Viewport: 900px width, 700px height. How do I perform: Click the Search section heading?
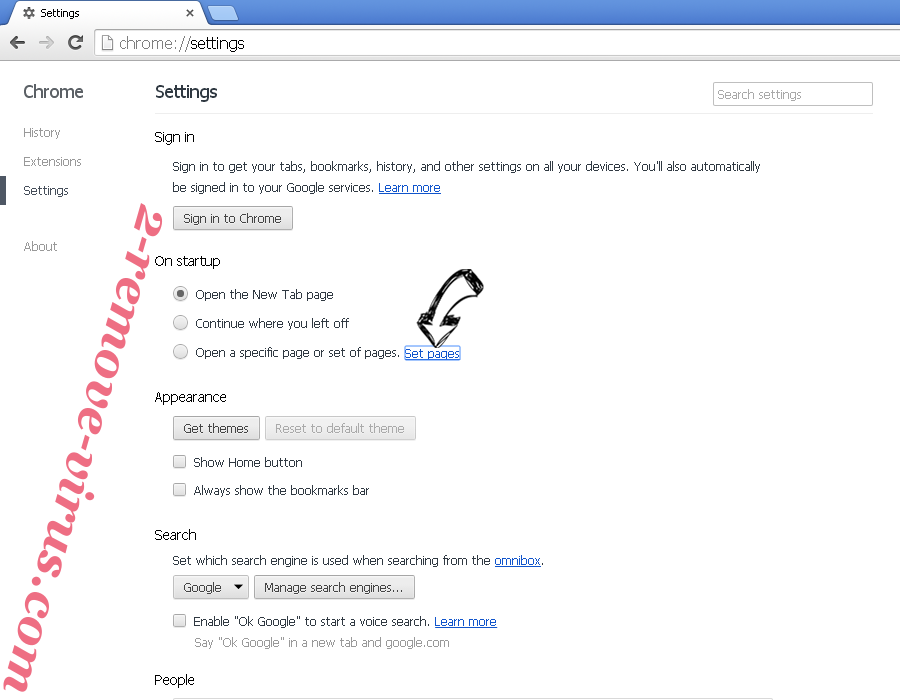(175, 535)
